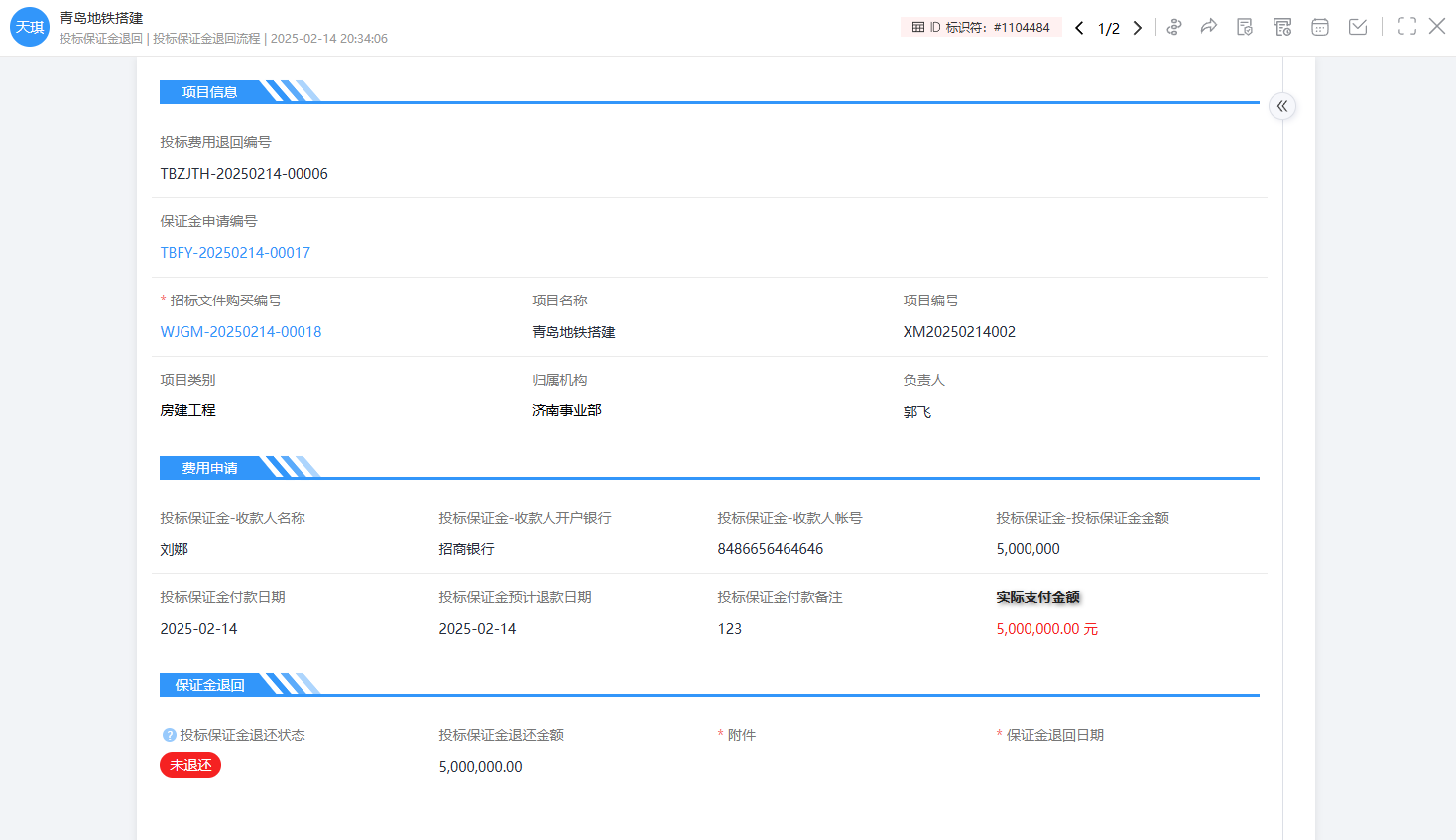Click the 天琪 avatar circle
Viewport: 1456px width, 840px height.
coord(30,27)
